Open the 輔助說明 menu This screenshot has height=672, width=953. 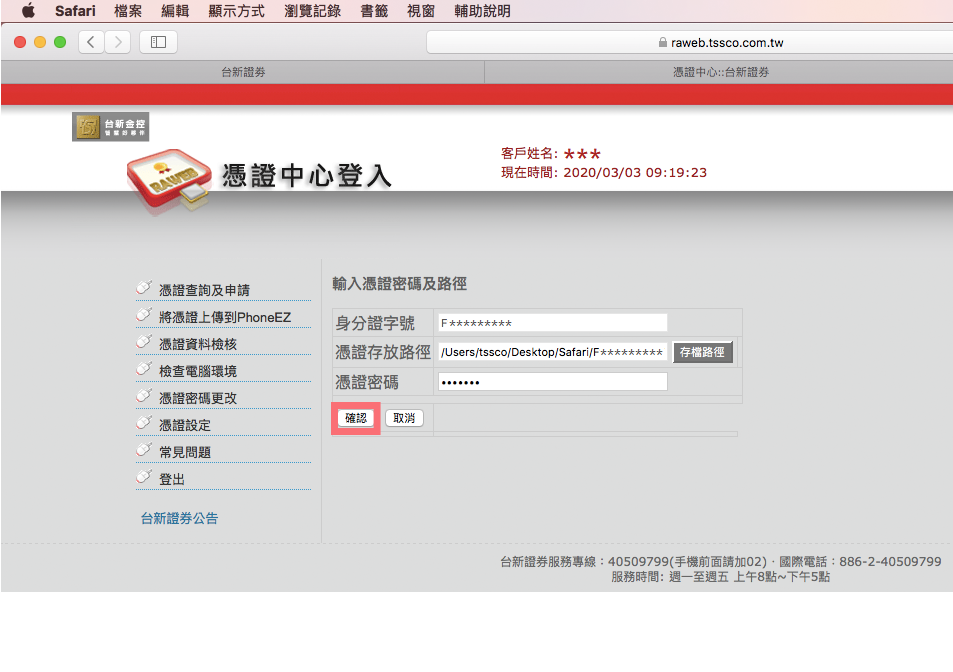[x=482, y=11]
